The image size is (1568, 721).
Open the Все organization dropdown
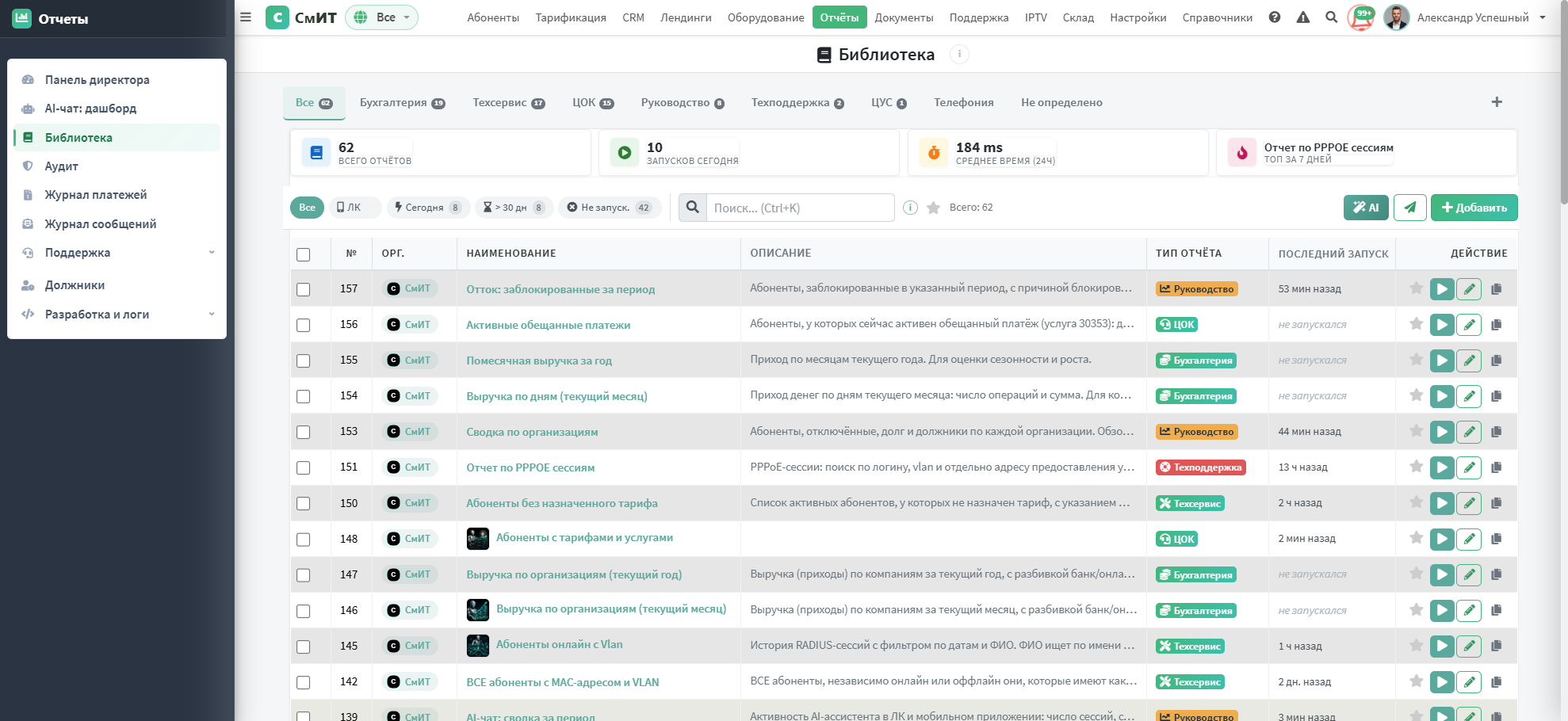click(381, 17)
